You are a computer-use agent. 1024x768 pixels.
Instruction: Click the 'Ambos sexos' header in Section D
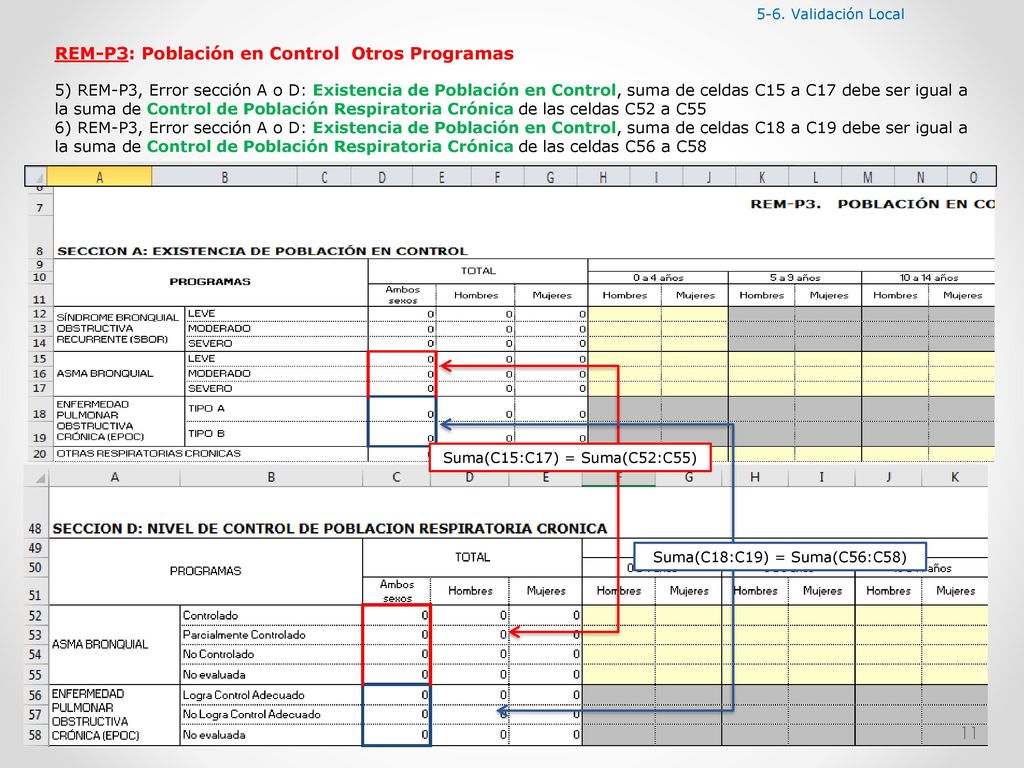coord(396,591)
